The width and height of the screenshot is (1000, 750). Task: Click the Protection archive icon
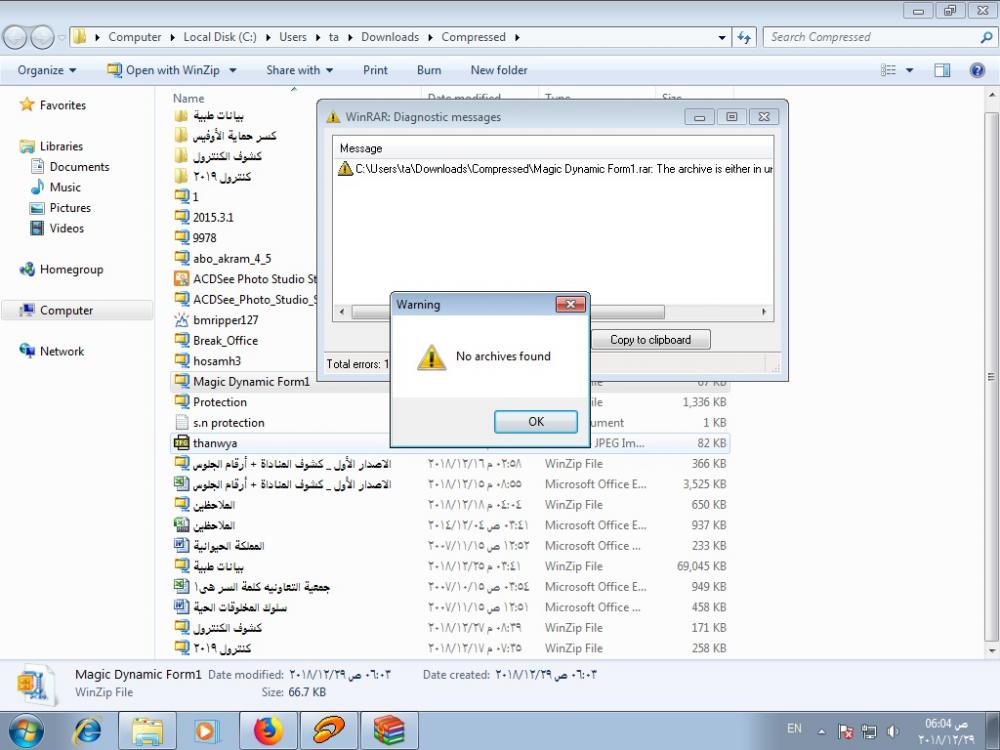pos(182,402)
